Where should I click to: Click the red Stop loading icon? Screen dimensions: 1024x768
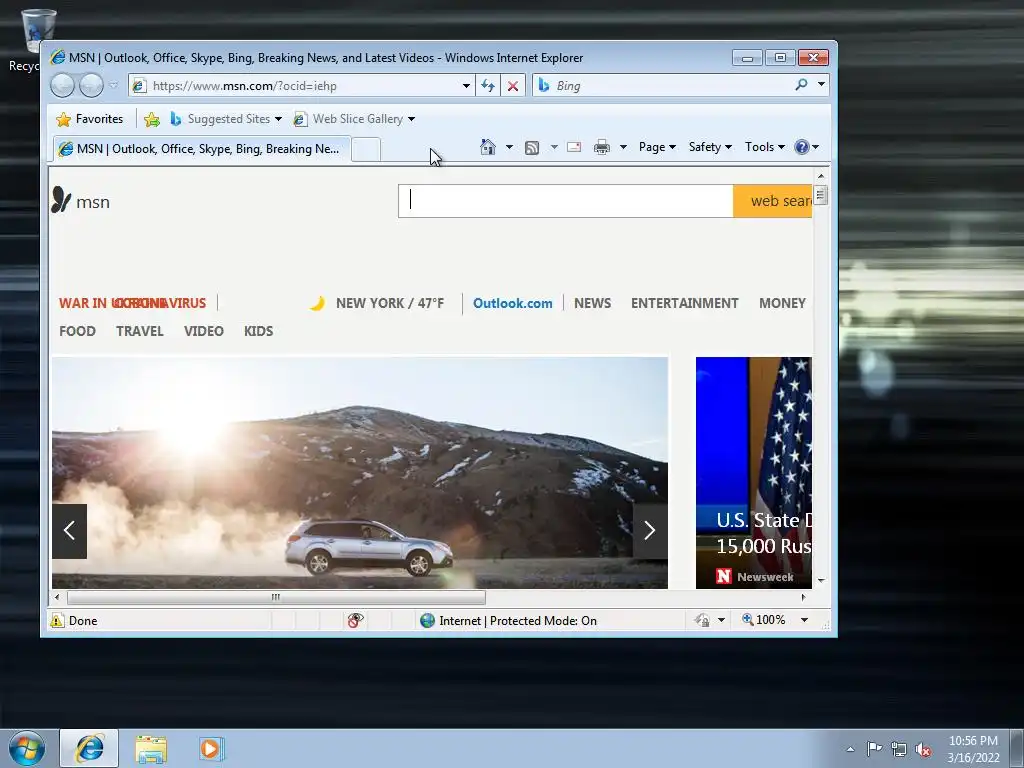[513, 86]
